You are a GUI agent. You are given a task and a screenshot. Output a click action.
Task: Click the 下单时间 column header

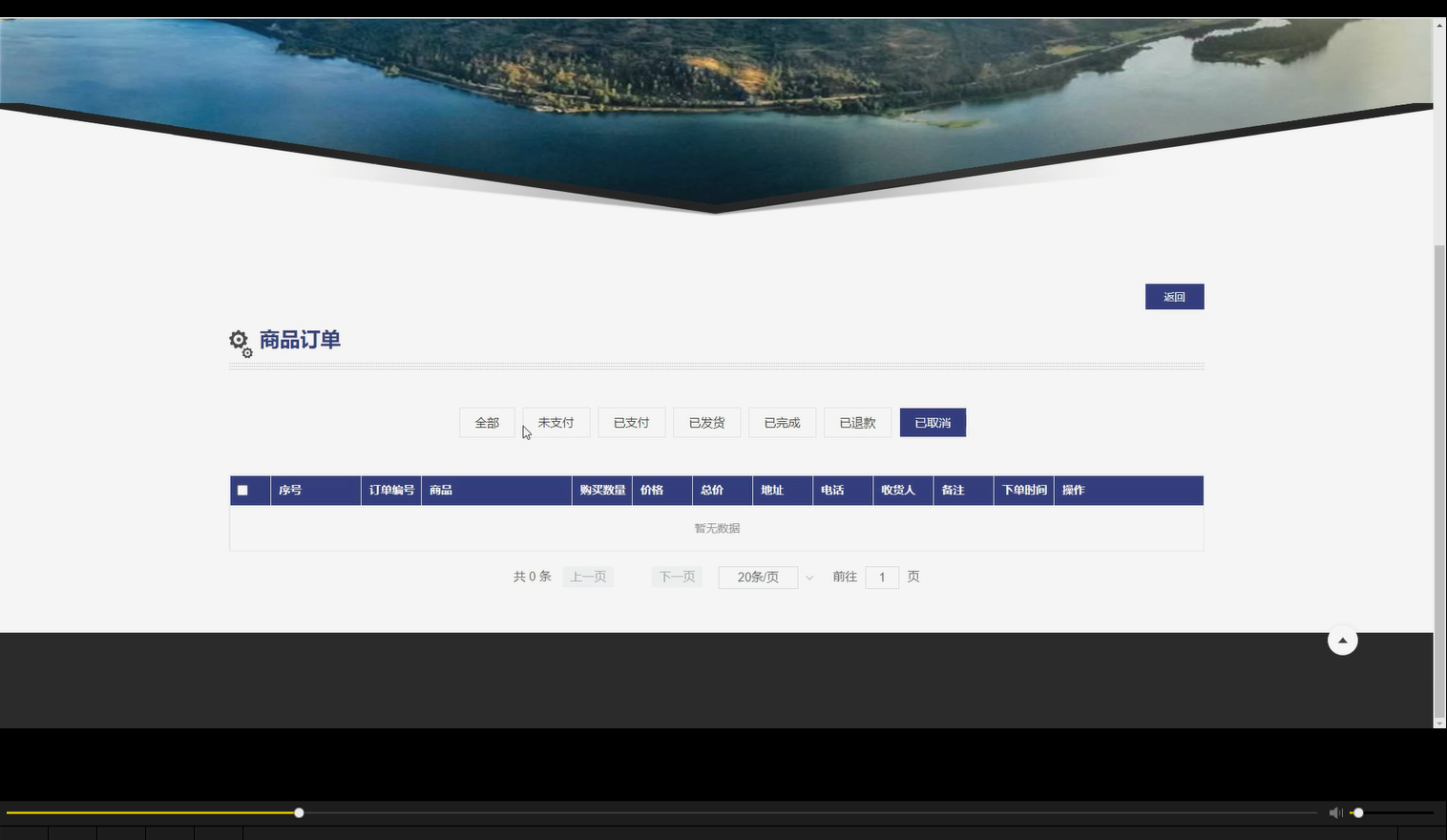1024,491
